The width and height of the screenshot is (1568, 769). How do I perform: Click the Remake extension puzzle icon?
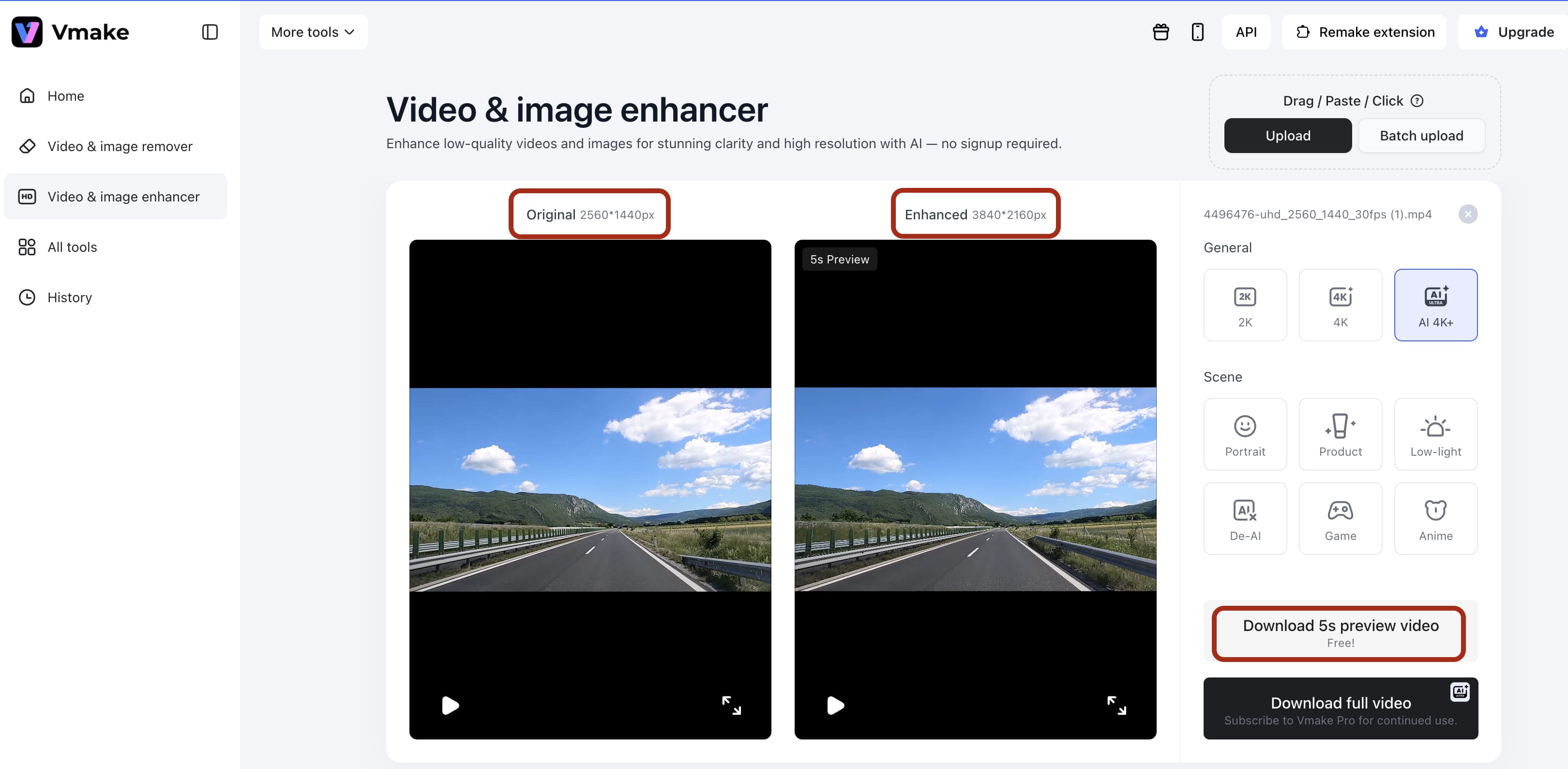pyautogui.click(x=1303, y=31)
